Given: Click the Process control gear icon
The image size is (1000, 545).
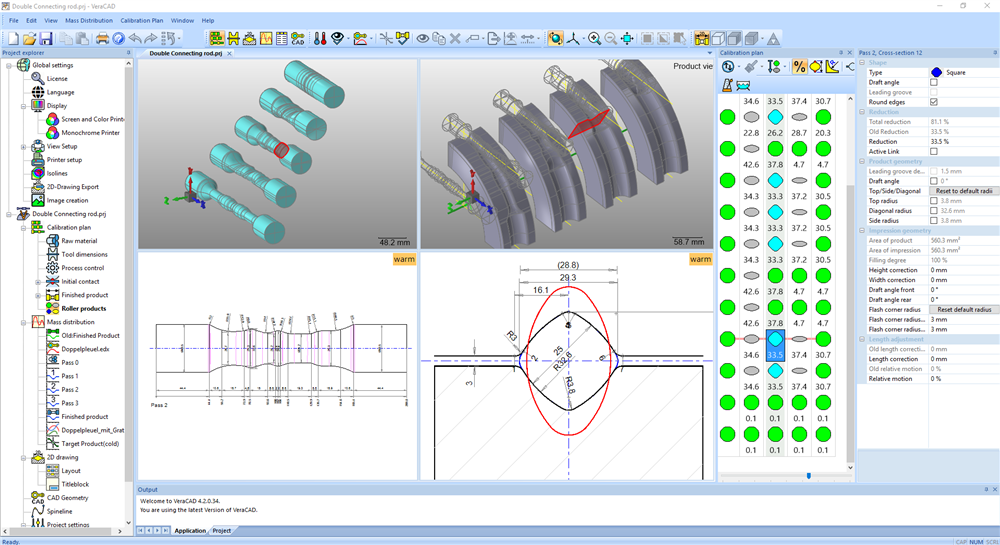Looking at the screenshot, I should click(52, 268).
